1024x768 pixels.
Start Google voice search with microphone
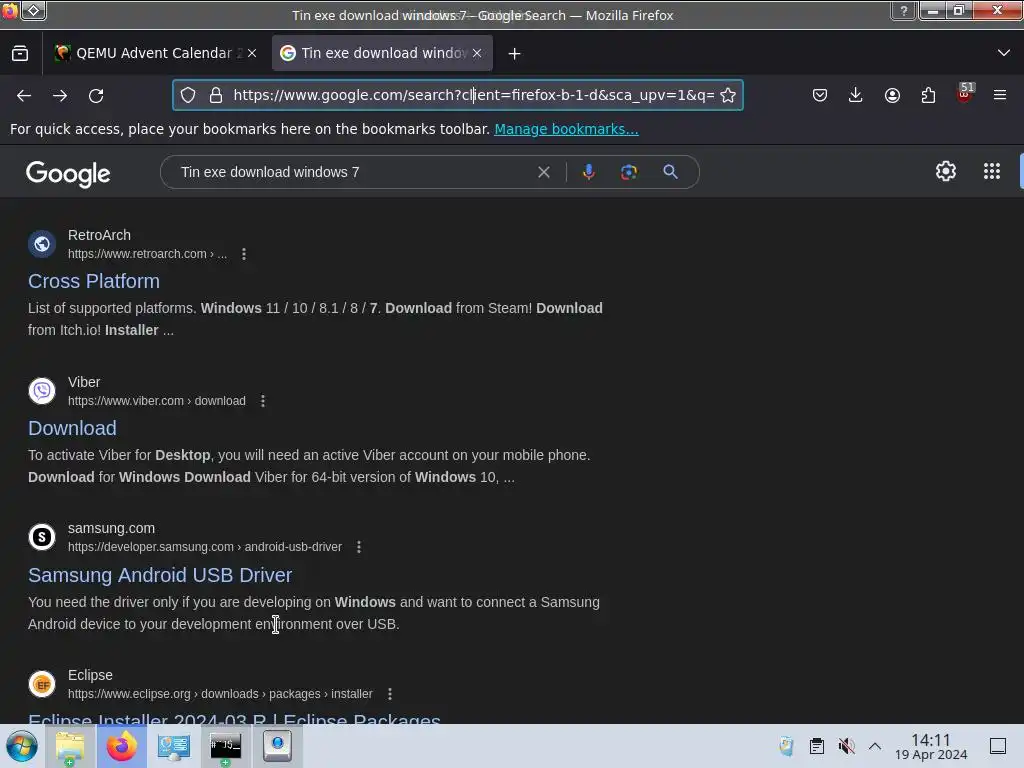click(588, 172)
